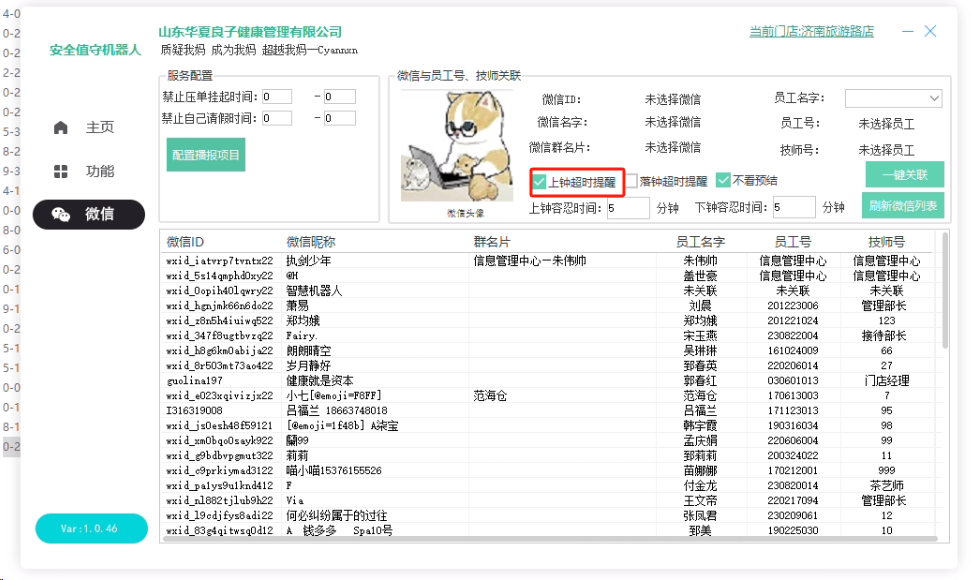Image resolution: width=971 pixels, height=580 pixels.
Task: Enable the 落钟超时提醒 checkbox
Action: (x=632, y=182)
